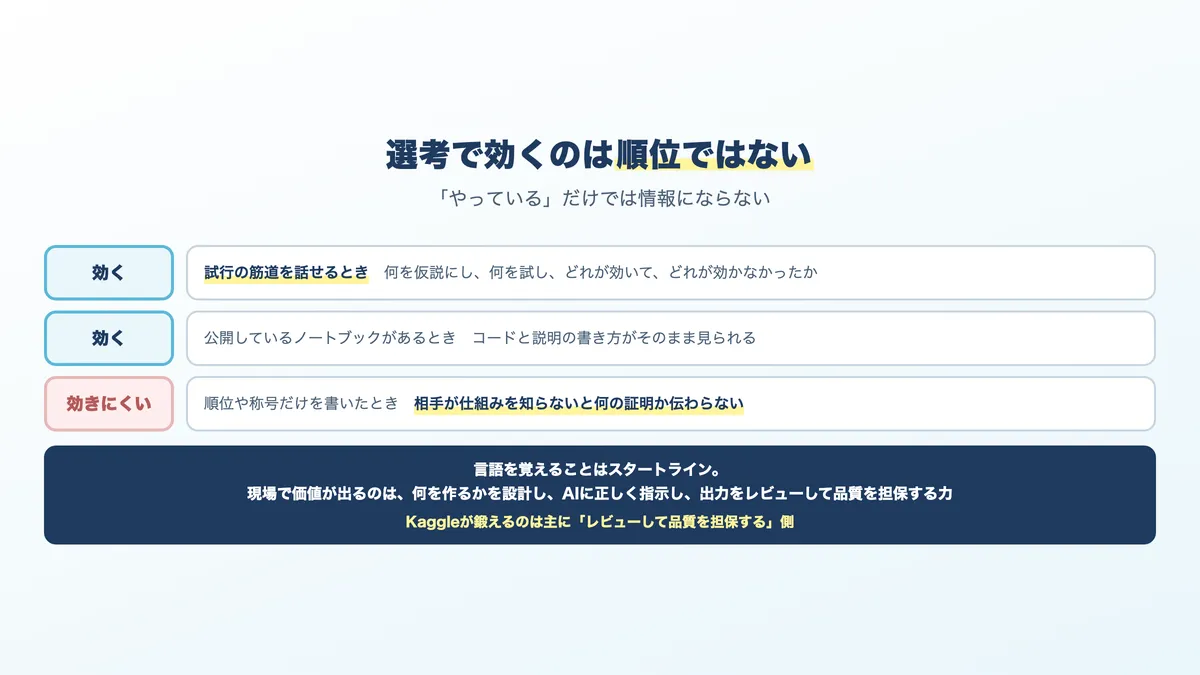
Task: Select the red 効きにくい label box
Action: pyautogui.click(x=109, y=404)
